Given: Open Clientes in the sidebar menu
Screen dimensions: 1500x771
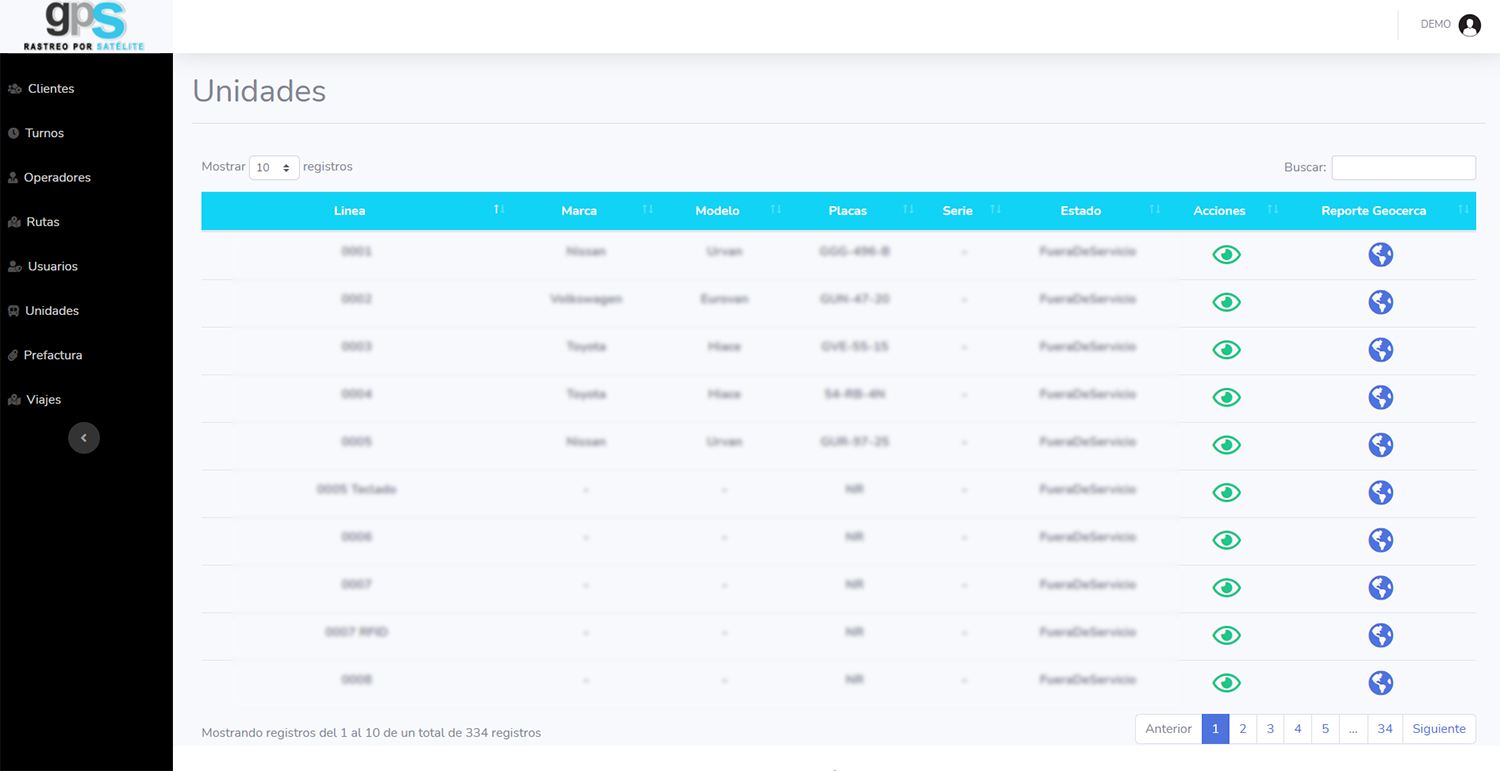Looking at the screenshot, I should (x=51, y=89).
